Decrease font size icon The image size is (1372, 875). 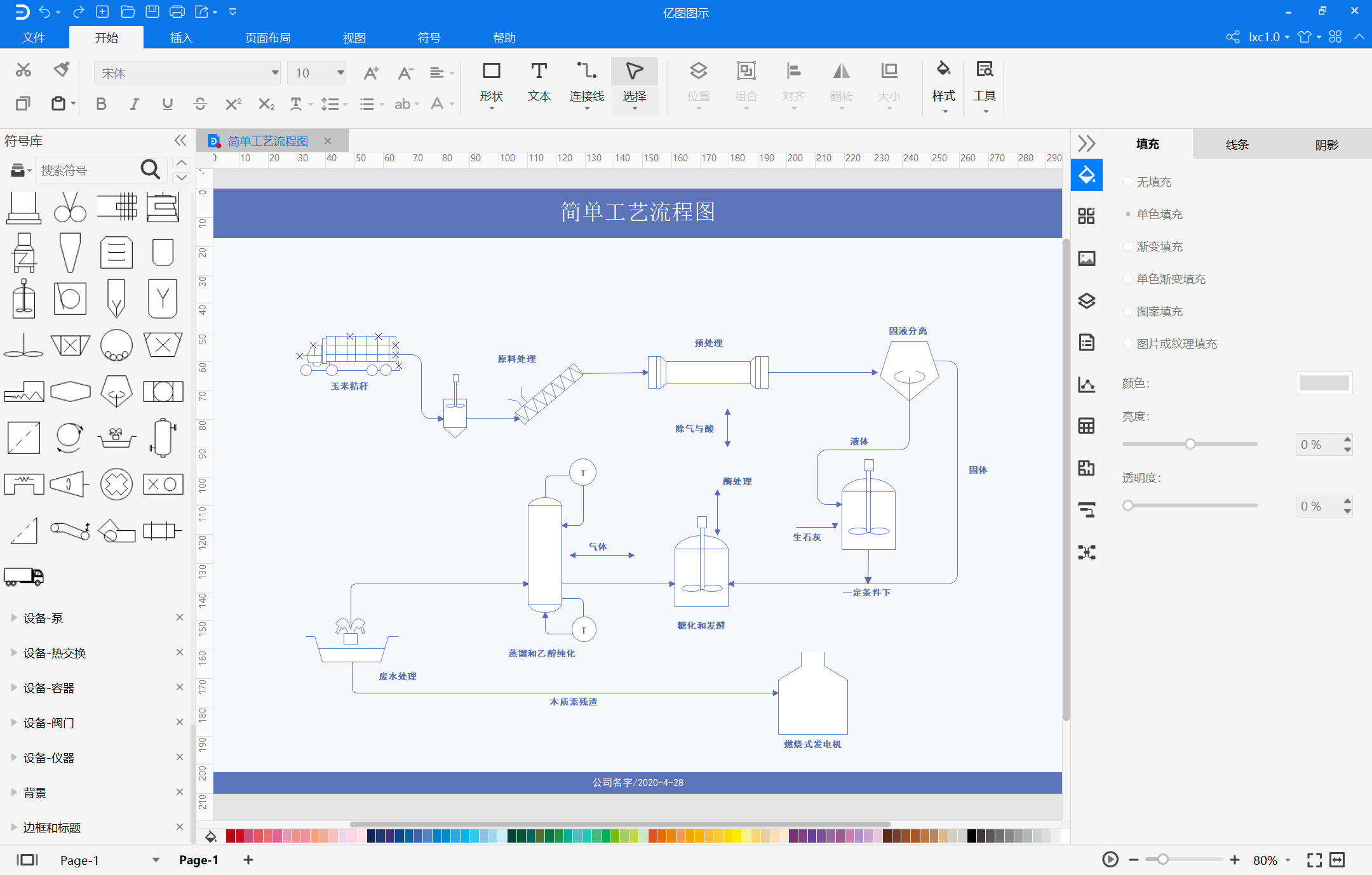pos(405,73)
